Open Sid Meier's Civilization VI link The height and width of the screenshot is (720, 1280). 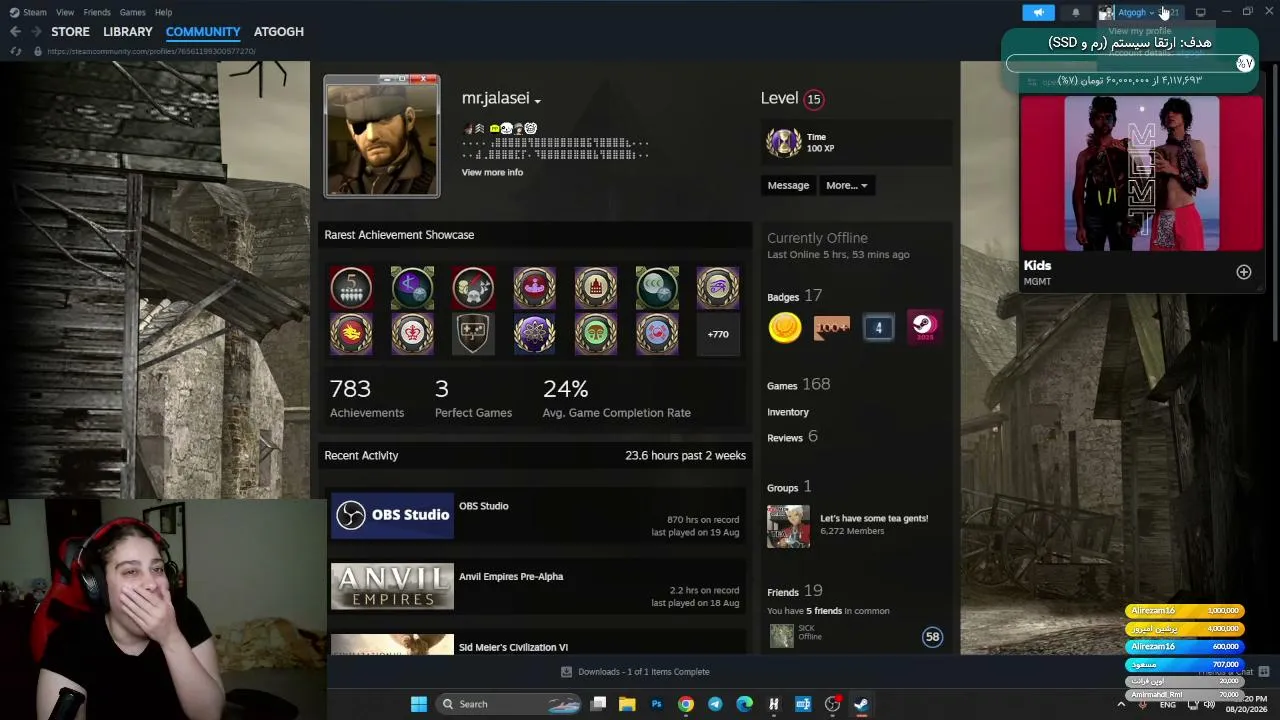(x=513, y=647)
